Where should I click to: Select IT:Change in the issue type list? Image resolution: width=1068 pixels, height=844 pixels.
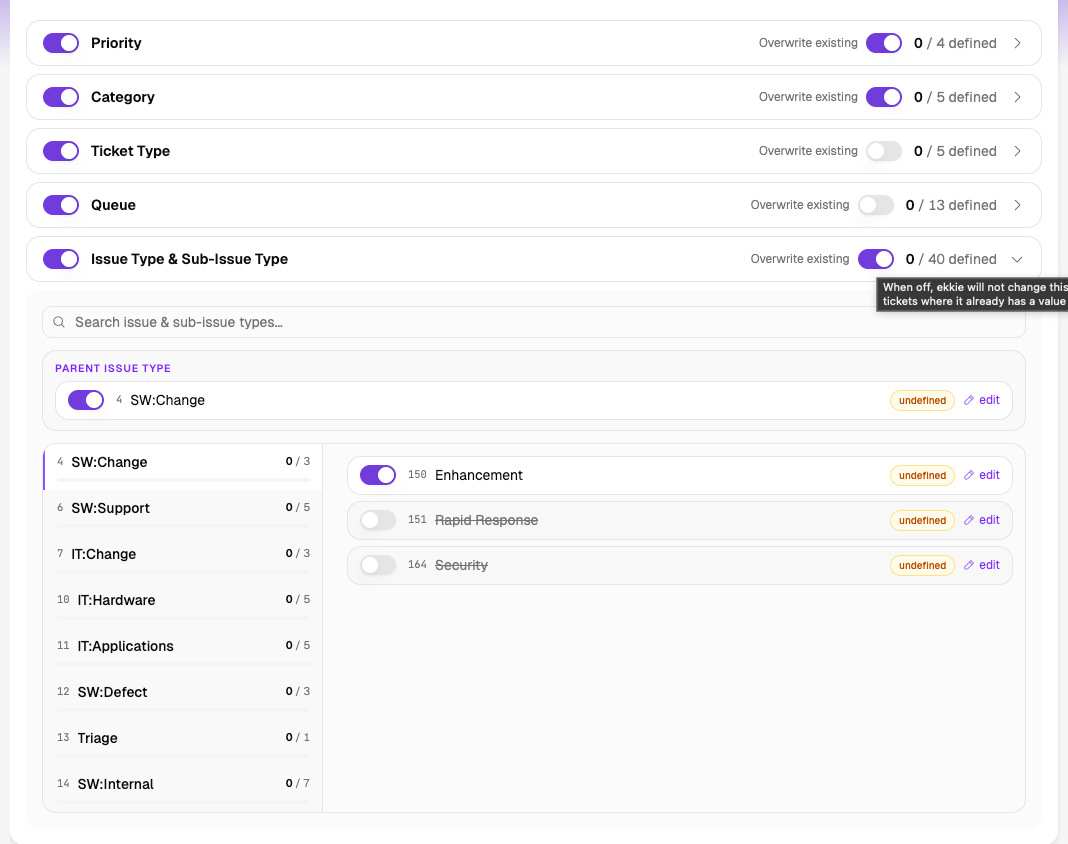(183, 558)
